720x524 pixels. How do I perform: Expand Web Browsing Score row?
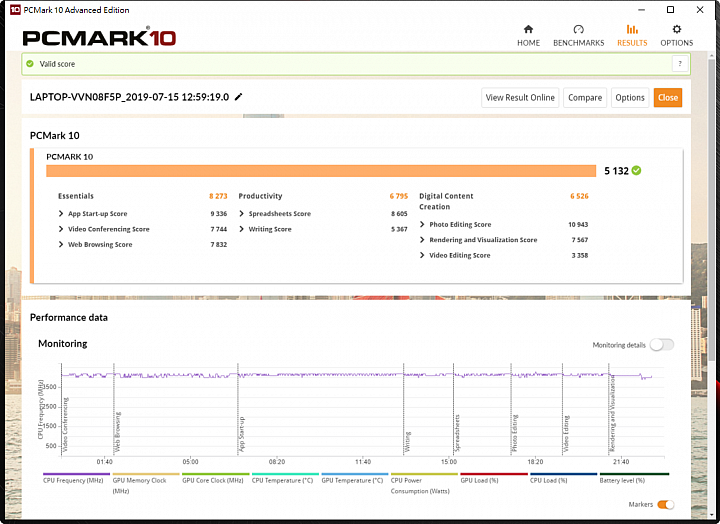61,244
